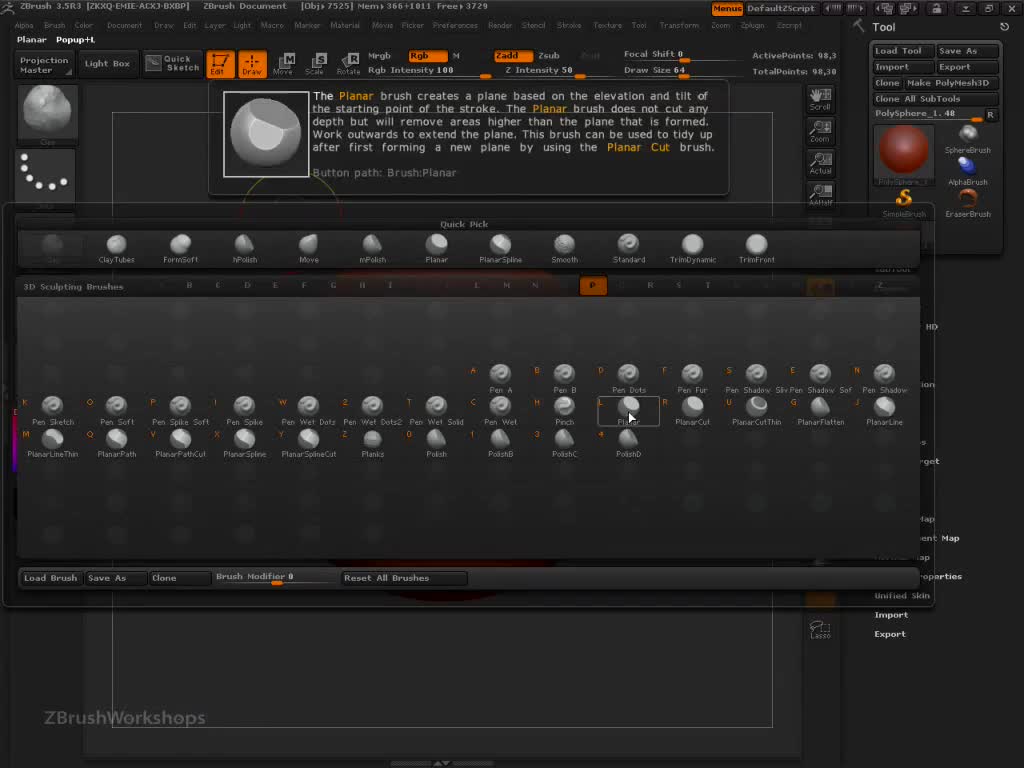This screenshot has width=1024, height=768.
Task: Open the Preferences menu
Action: click(x=455, y=25)
